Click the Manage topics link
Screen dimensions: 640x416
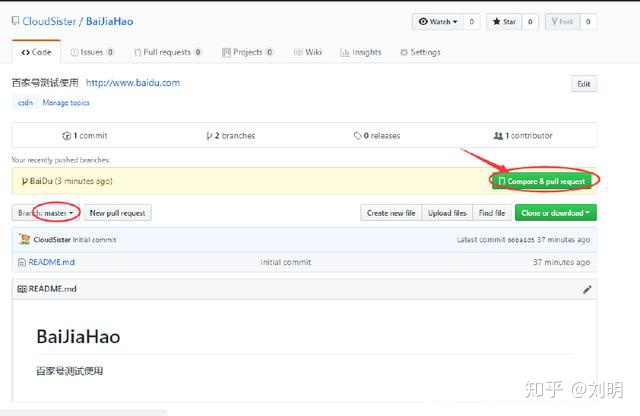(66, 102)
